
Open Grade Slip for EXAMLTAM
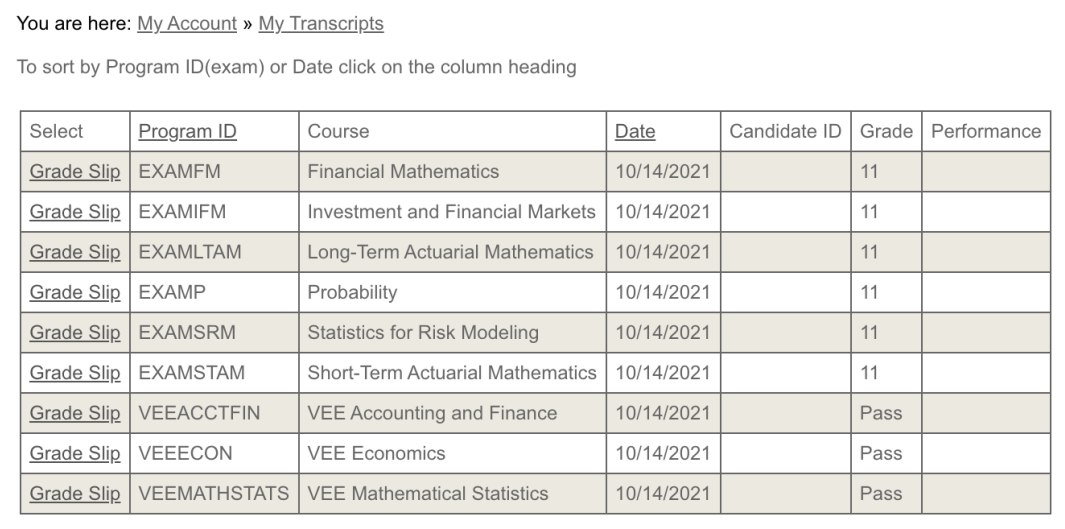click(75, 252)
